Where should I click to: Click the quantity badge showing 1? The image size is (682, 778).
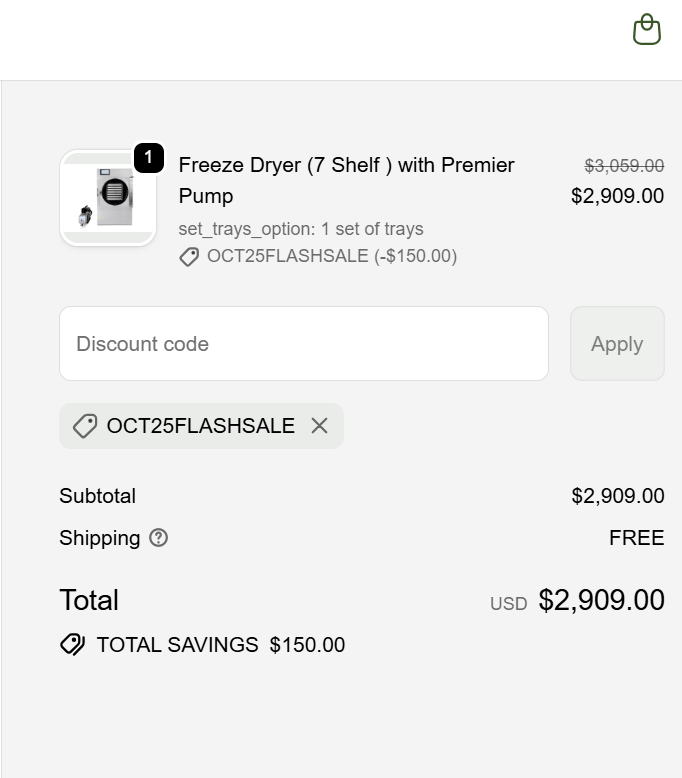148,158
